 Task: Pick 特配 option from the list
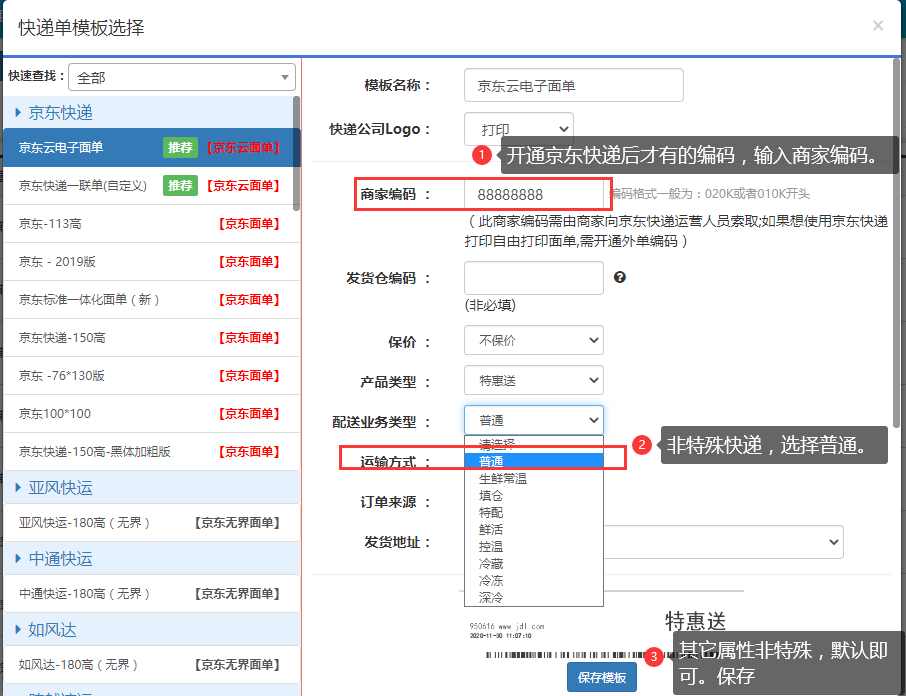pyautogui.click(x=491, y=512)
